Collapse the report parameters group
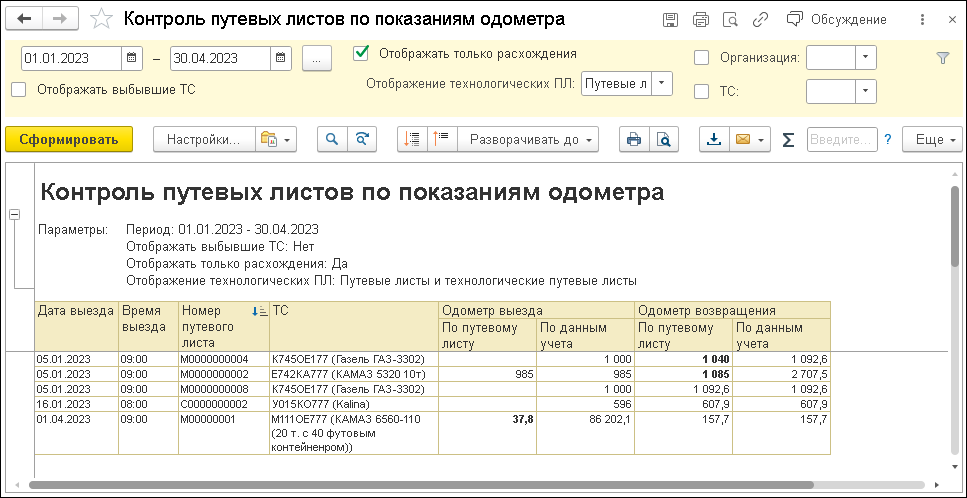This screenshot has width=967, height=498. pyautogui.click(x=14, y=214)
